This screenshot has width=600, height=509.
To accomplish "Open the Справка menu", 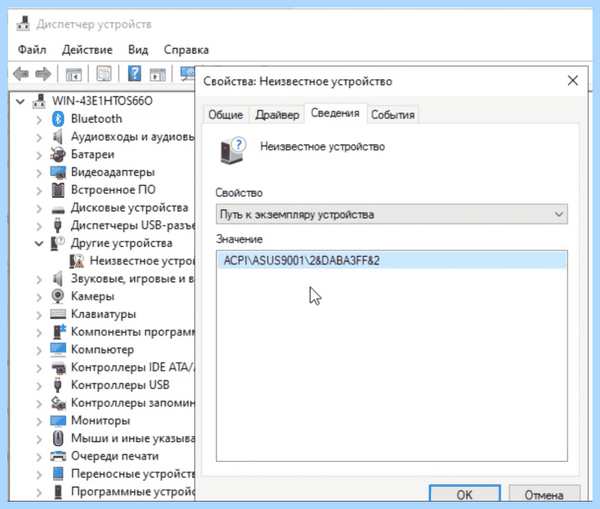I will tap(186, 50).
